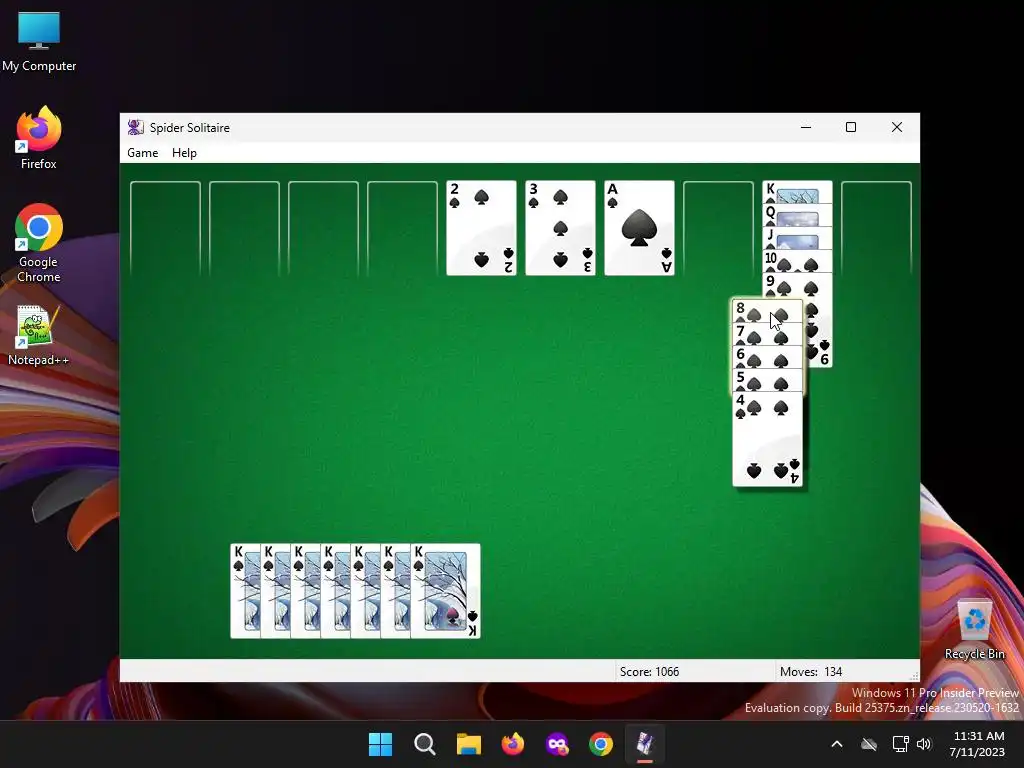This screenshot has height=768, width=1024.
Task: Click the Score: 1066 status text
Action: [649, 671]
